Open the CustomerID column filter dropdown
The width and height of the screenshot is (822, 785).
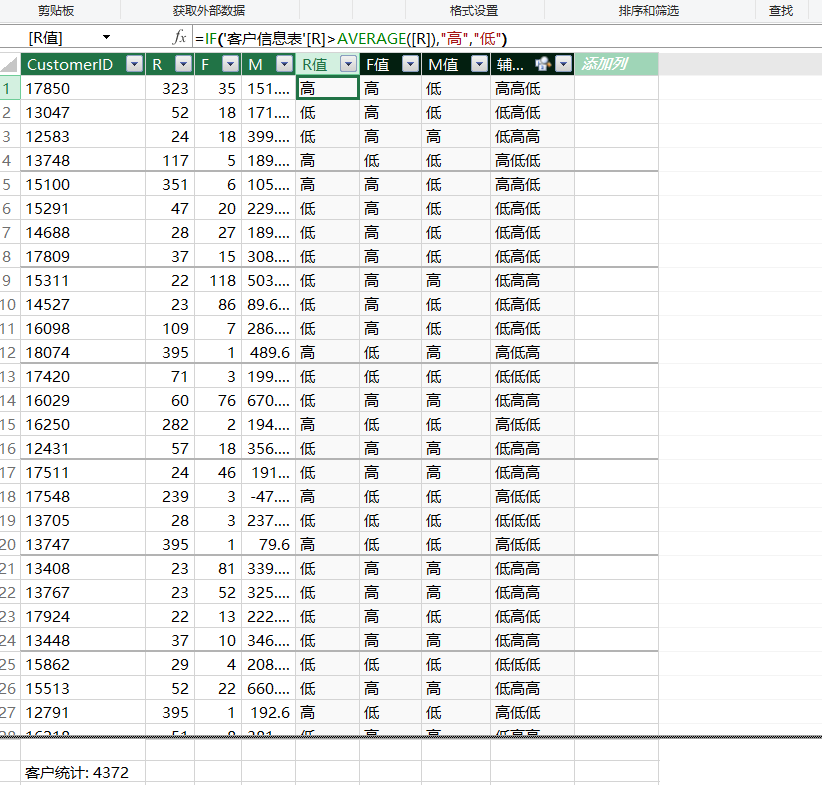[135, 64]
